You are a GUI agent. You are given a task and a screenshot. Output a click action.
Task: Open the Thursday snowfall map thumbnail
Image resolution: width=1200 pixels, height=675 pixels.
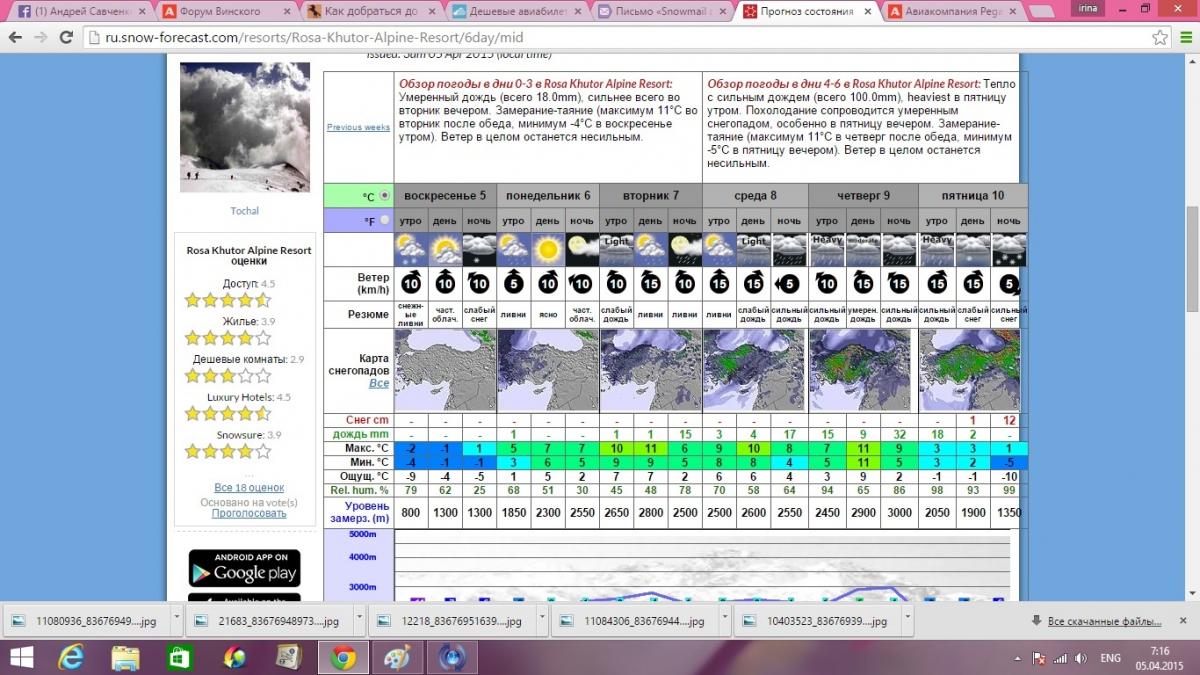pyautogui.click(x=860, y=369)
